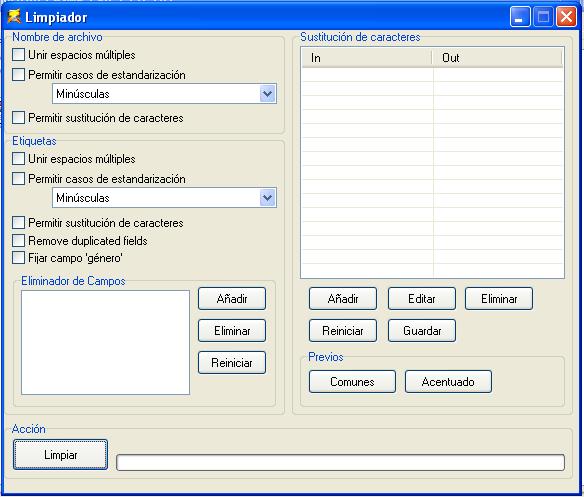Check Permitir casos de estandarización under Etiquetas
Screen dimensions: 584x497
point(18,179)
